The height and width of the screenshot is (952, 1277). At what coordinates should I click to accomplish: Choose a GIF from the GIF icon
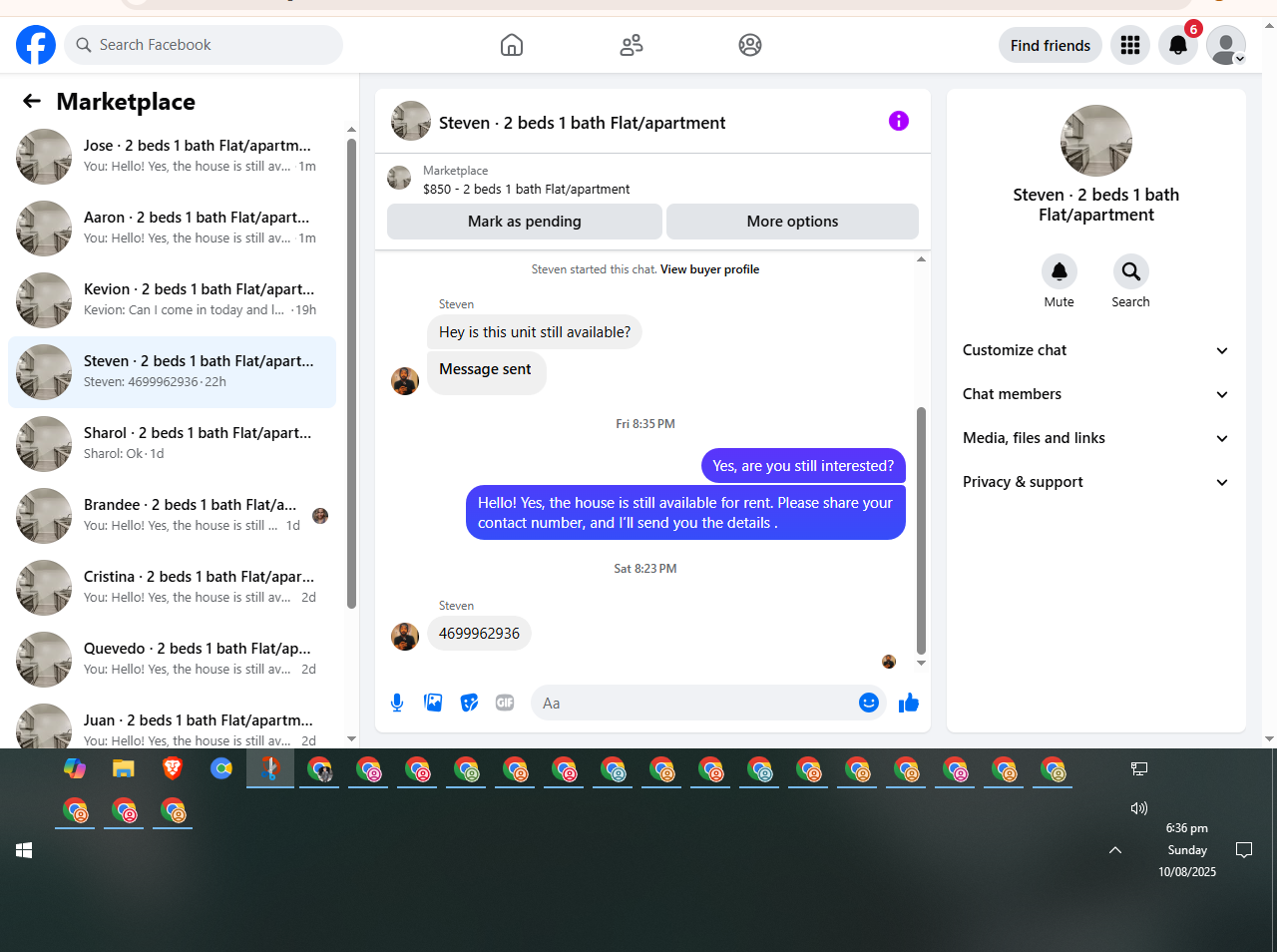(505, 703)
